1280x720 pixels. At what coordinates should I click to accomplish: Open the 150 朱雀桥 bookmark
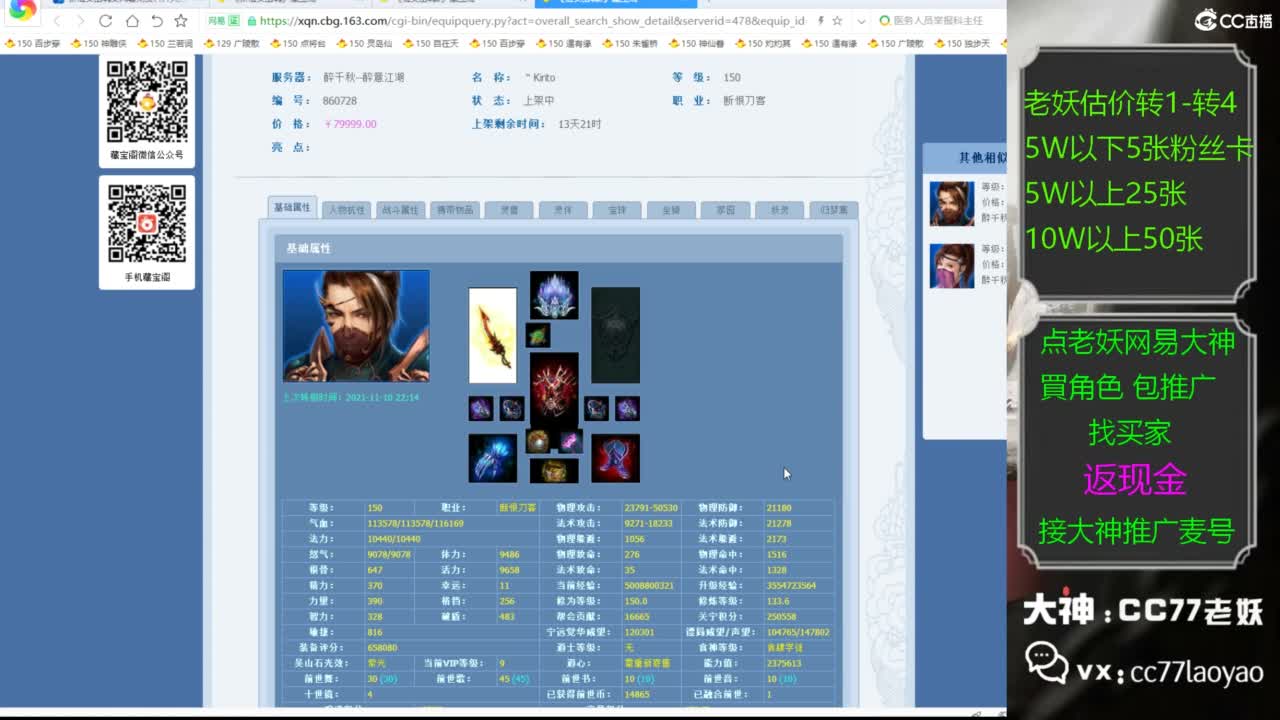pyautogui.click(x=629, y=44)
